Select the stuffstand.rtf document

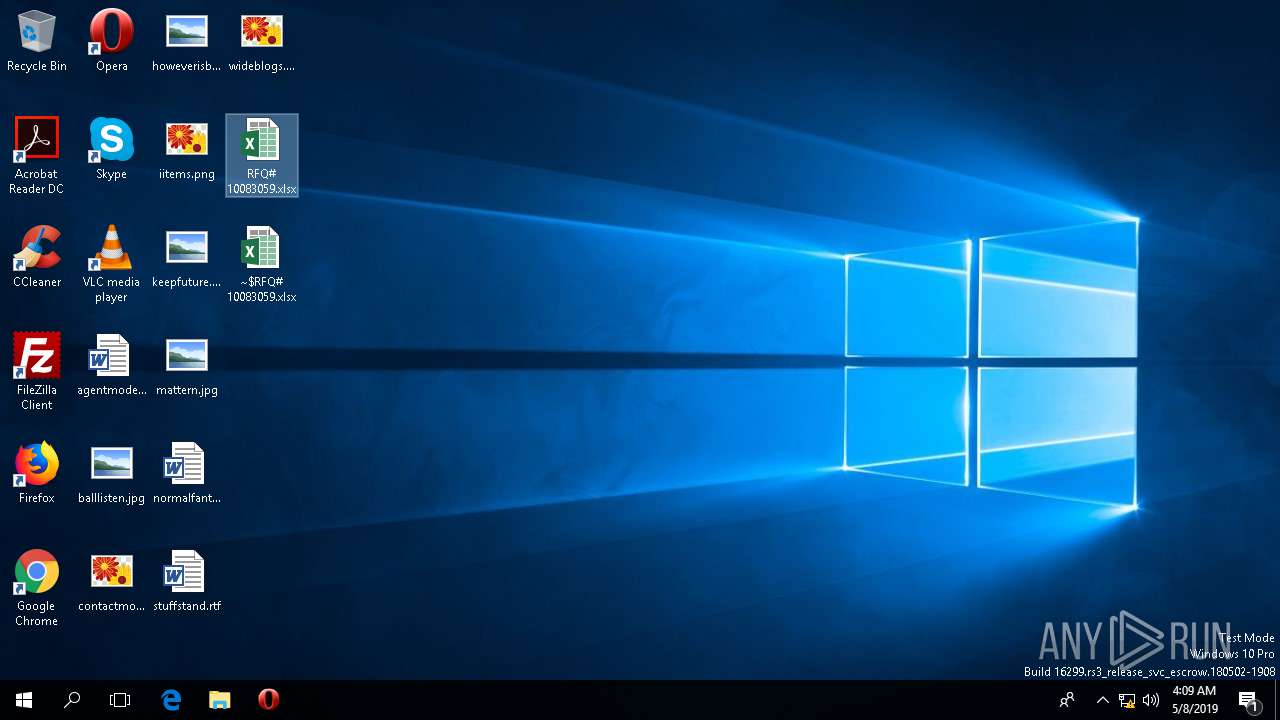tap(187, 581)
